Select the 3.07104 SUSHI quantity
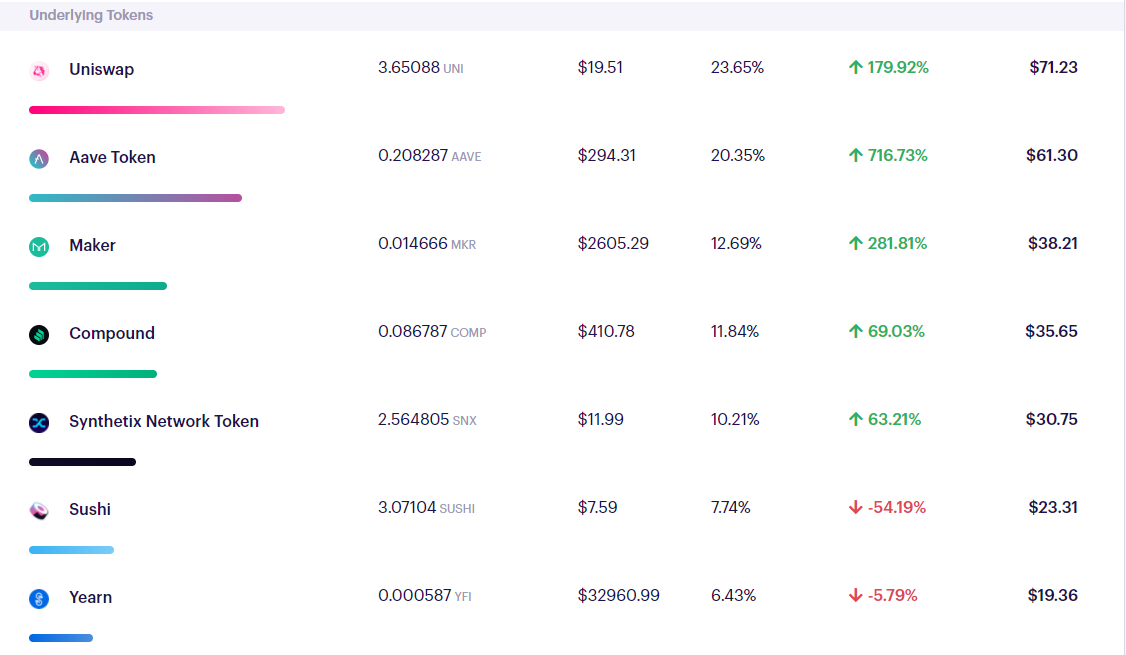This screenshot has height=655, width=1126. pos(426,508)
